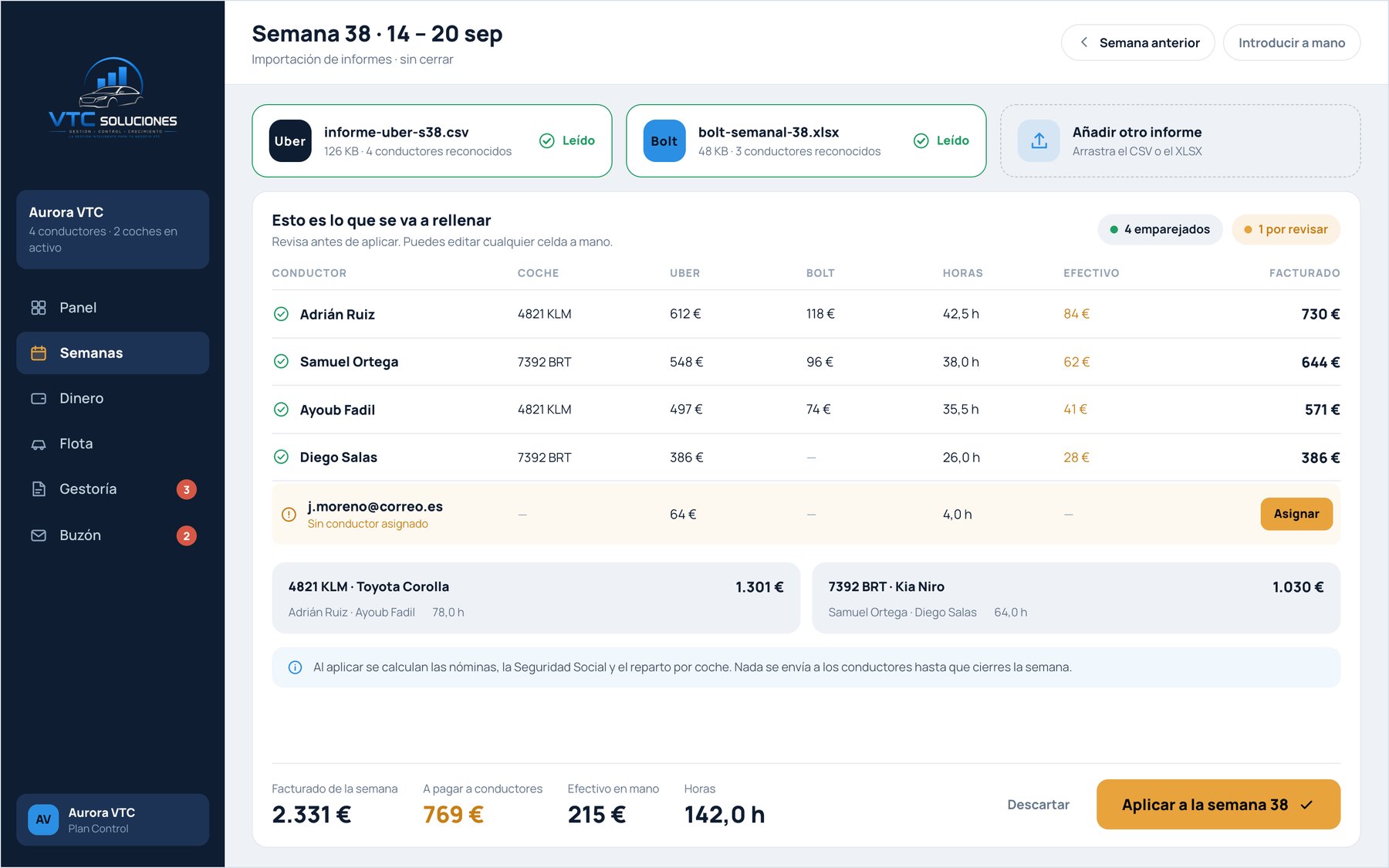Click Descartar
This screenshot has height=868, width=1389.
(1038, 805)
